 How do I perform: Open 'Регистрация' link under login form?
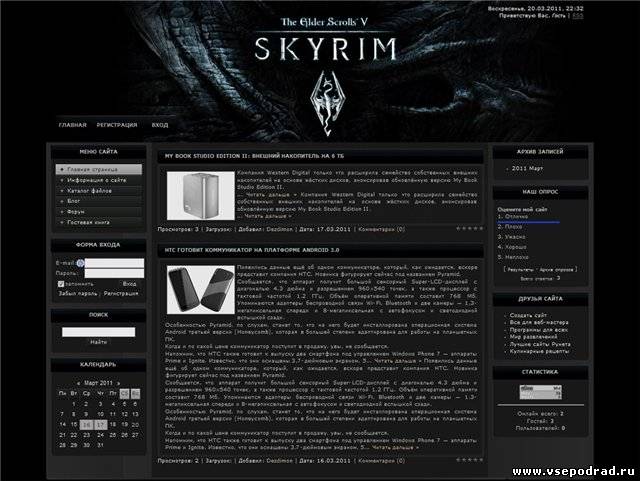(121, 294)
